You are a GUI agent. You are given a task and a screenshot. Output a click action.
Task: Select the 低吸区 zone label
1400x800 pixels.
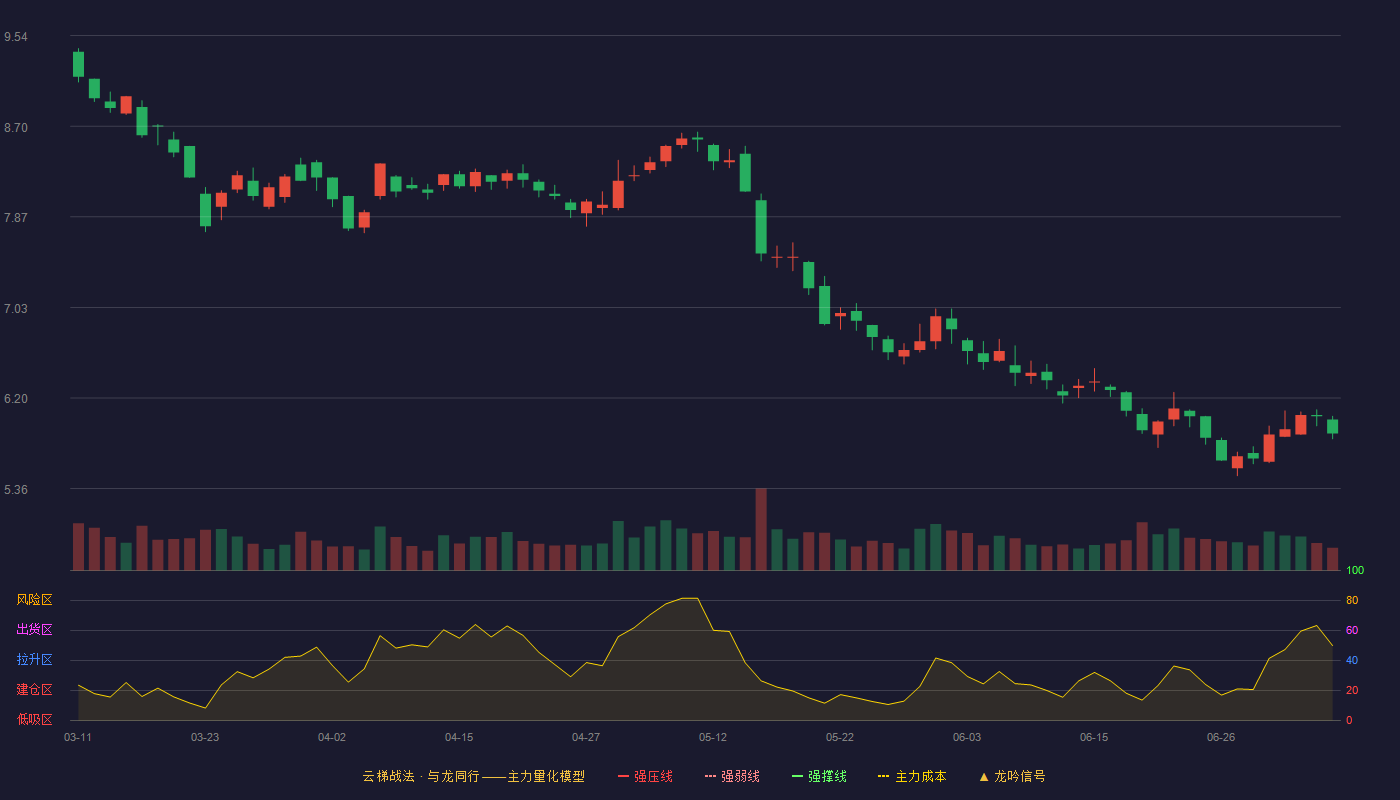point(35,719)
